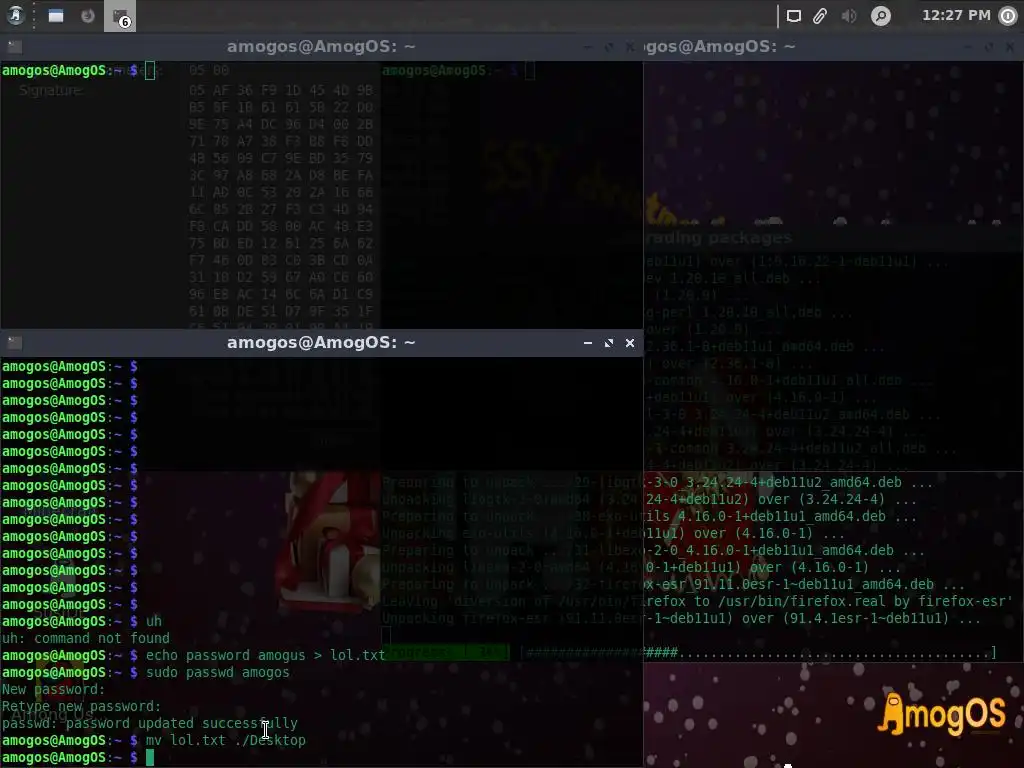Open the display settings tray icon
Viewport: 1024px width, 768px height.
[x=793, y=16]
